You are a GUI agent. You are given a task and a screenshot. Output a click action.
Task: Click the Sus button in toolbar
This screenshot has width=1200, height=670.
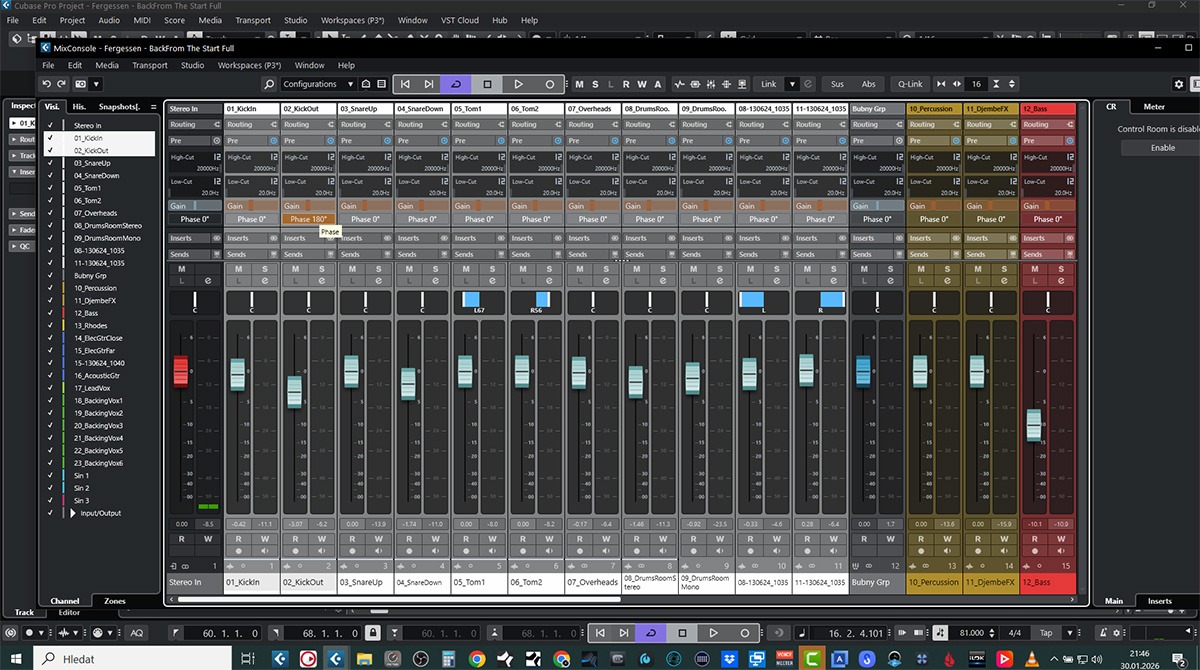click(x=837, y=84)
